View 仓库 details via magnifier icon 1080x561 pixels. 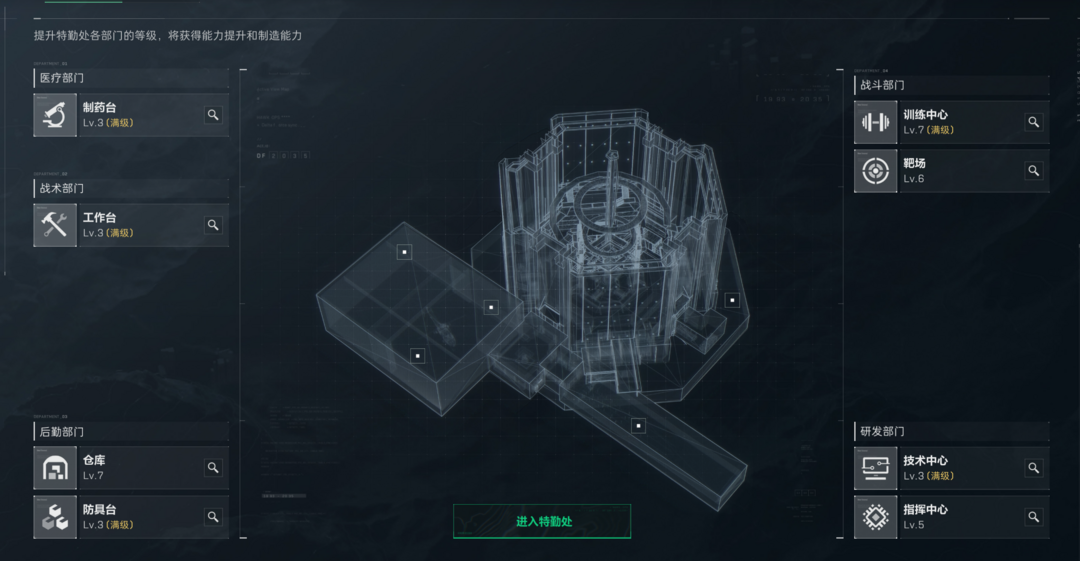[x=214, y=468]
